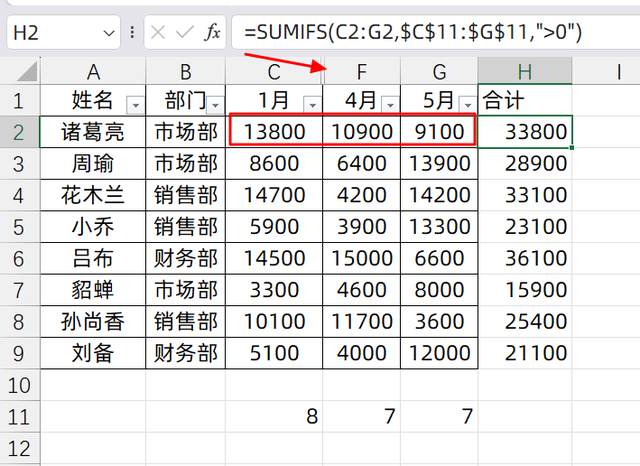
Task: Select cell with value 8 in row 11
Action: [x=274, y=417]
